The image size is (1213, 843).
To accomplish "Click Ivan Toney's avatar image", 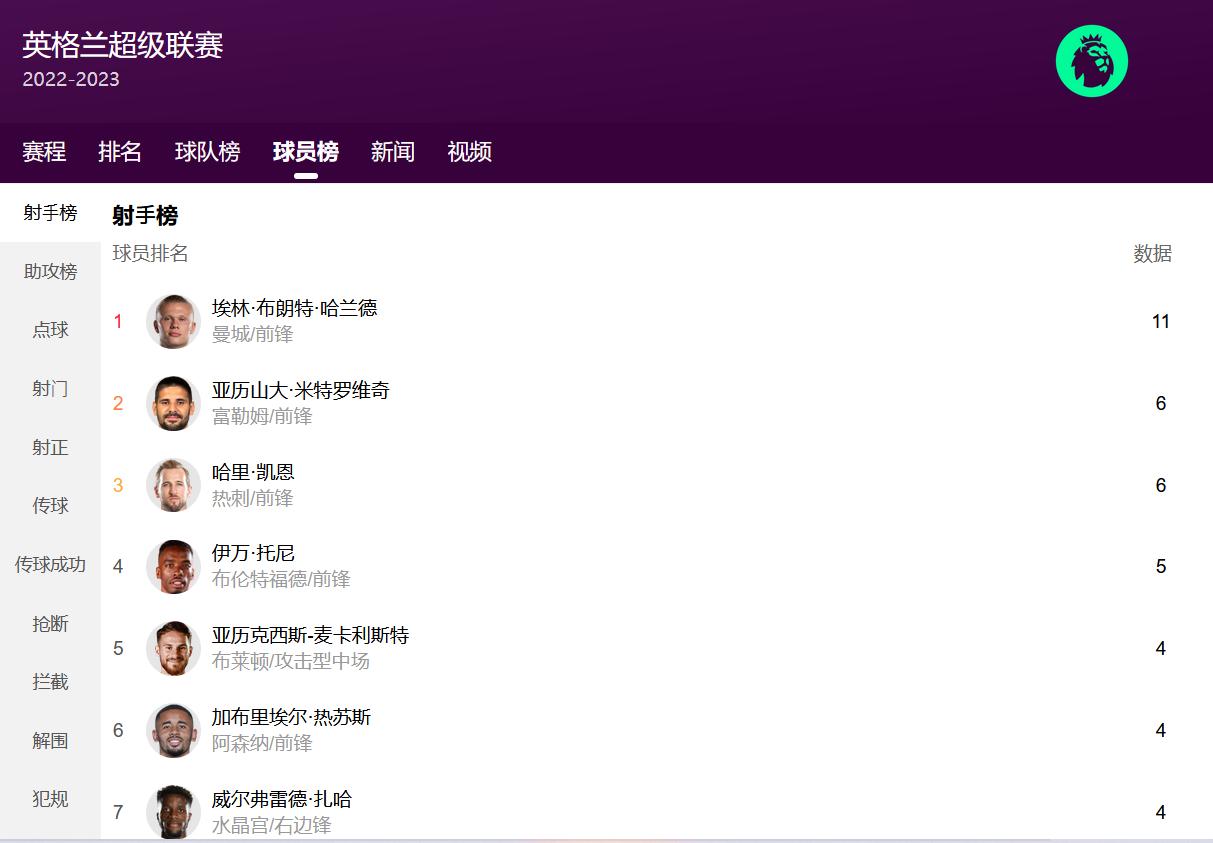I will (173, 566).
